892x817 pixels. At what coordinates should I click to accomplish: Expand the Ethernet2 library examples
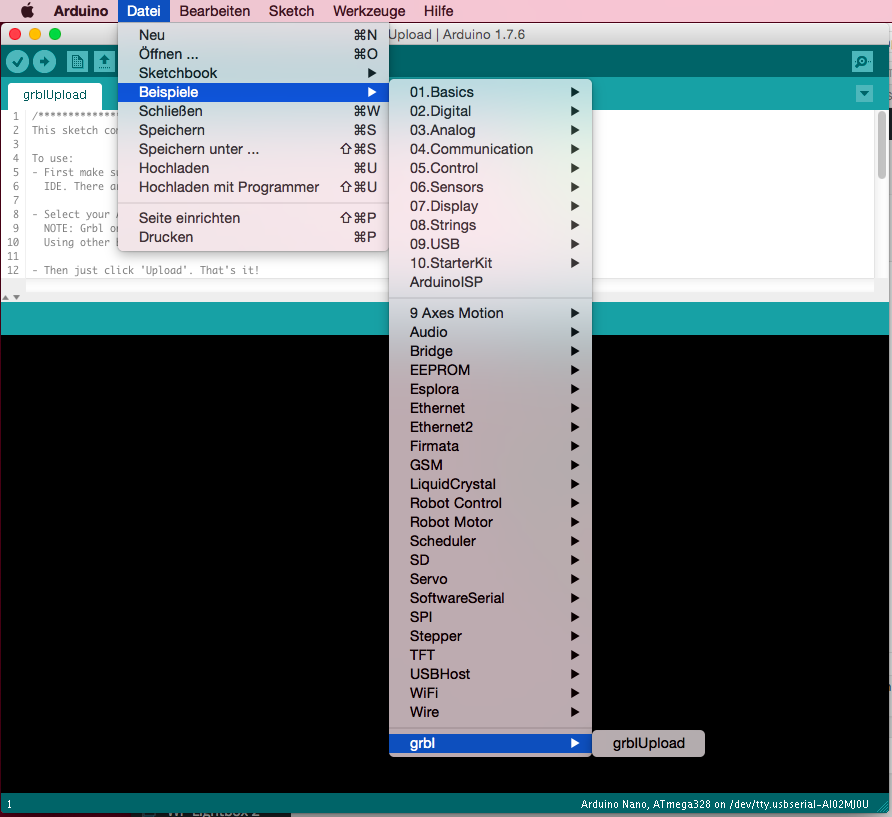pyautogui.click(x=490, y=427)
